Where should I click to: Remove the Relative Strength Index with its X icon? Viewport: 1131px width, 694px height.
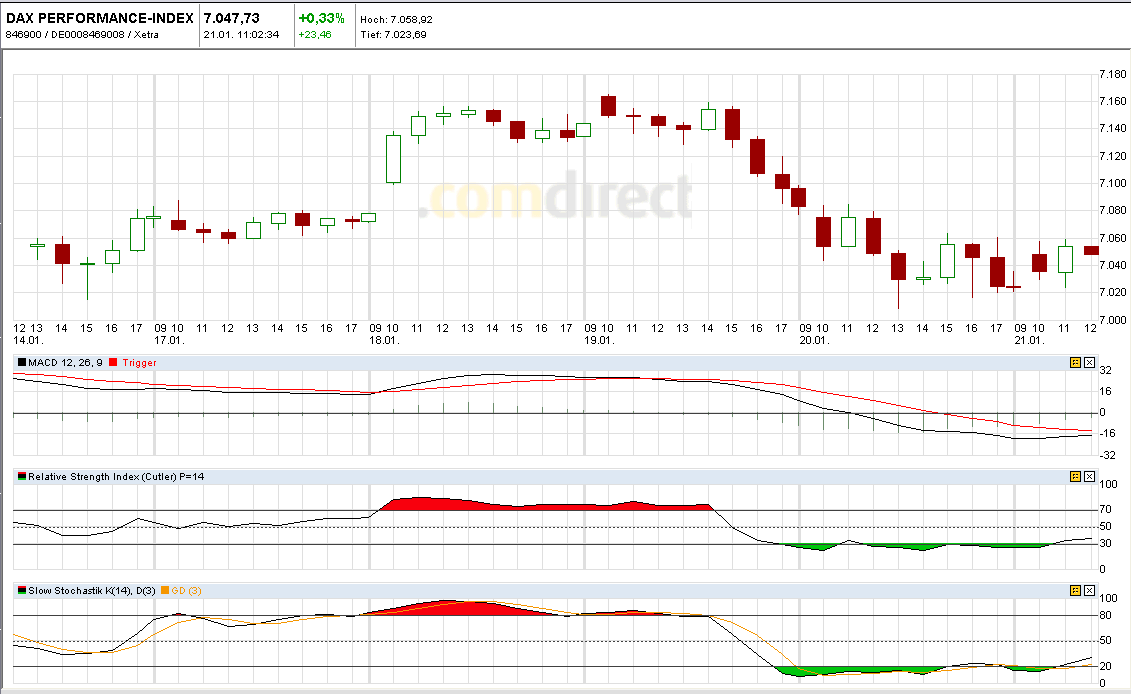coord(1090,476)
